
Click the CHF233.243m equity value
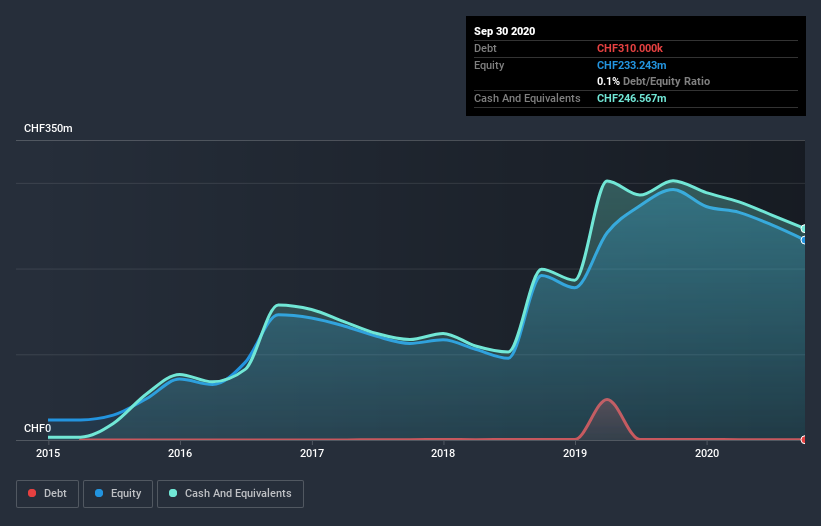(631, 65)
